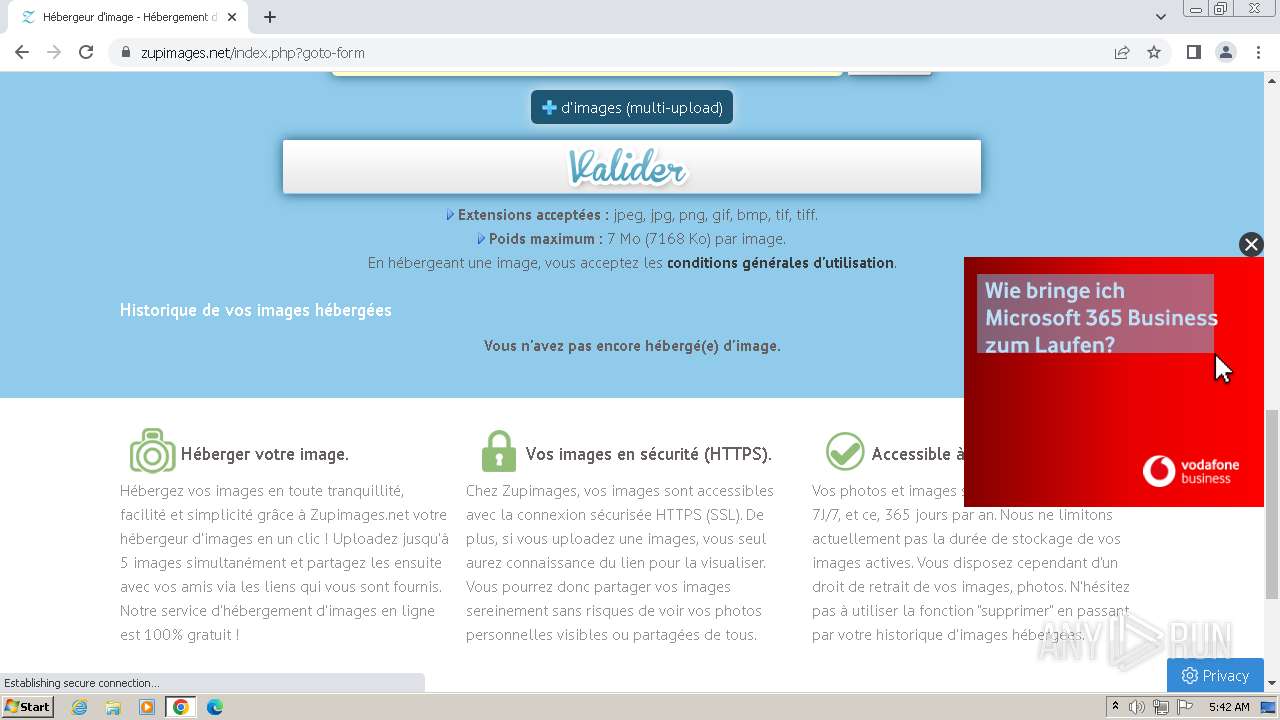Click the Poids maximum text line
This screenshot has width=1280, height=720.
tap(632, 239)
